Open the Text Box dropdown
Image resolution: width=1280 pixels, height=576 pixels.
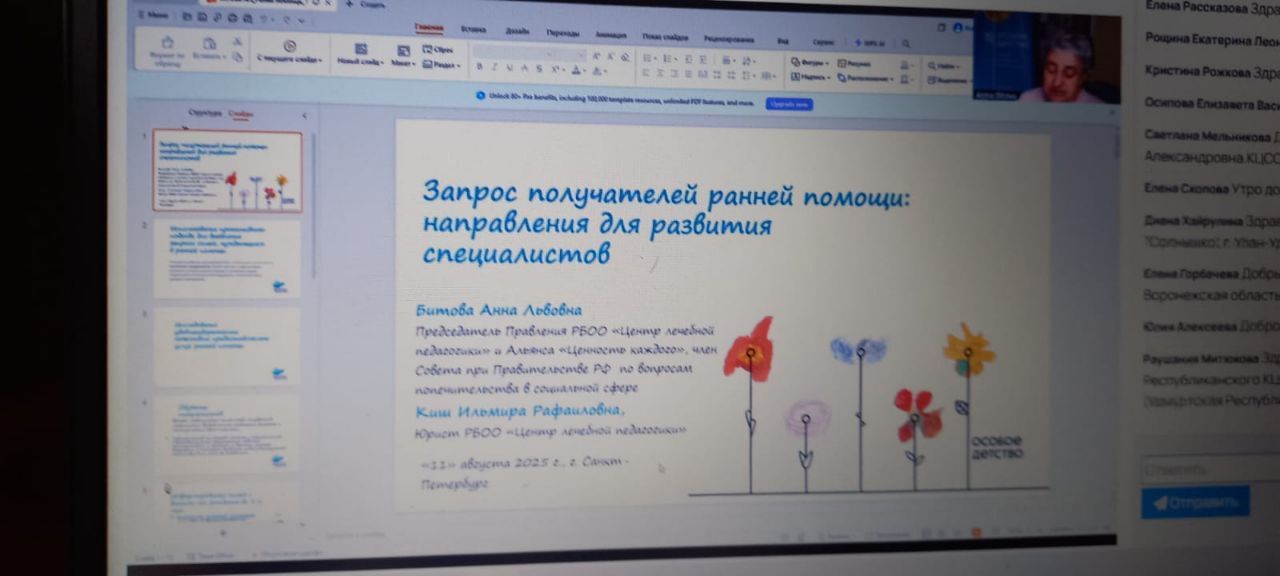click(x=810, y=77)
